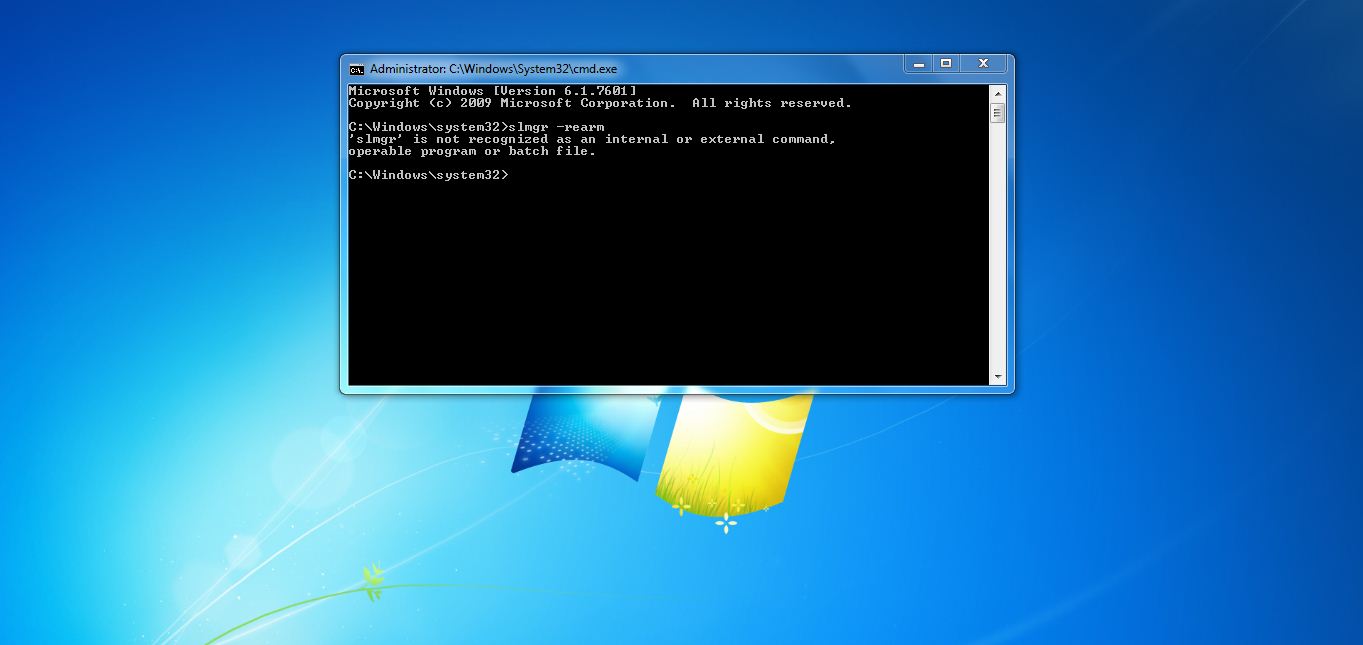
Task: Click the 2009 Microsoft copyright notice
Action: [x=600, y=103]
